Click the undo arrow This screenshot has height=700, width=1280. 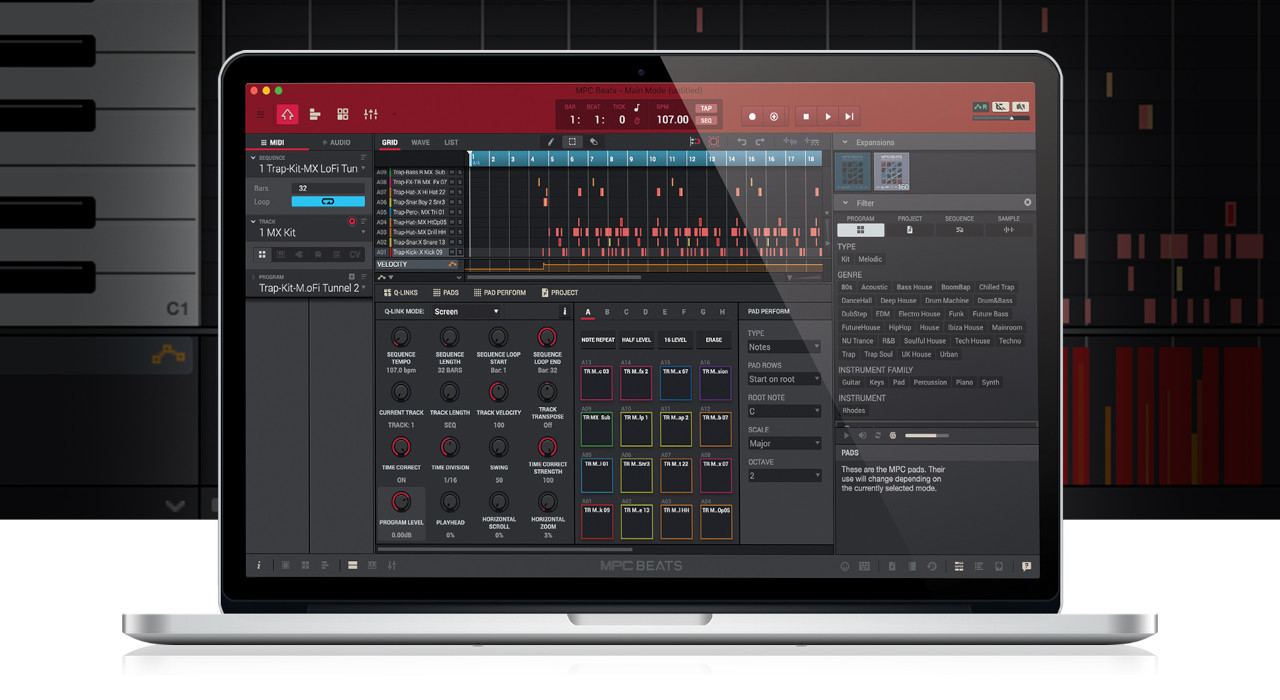coord(742,142)
